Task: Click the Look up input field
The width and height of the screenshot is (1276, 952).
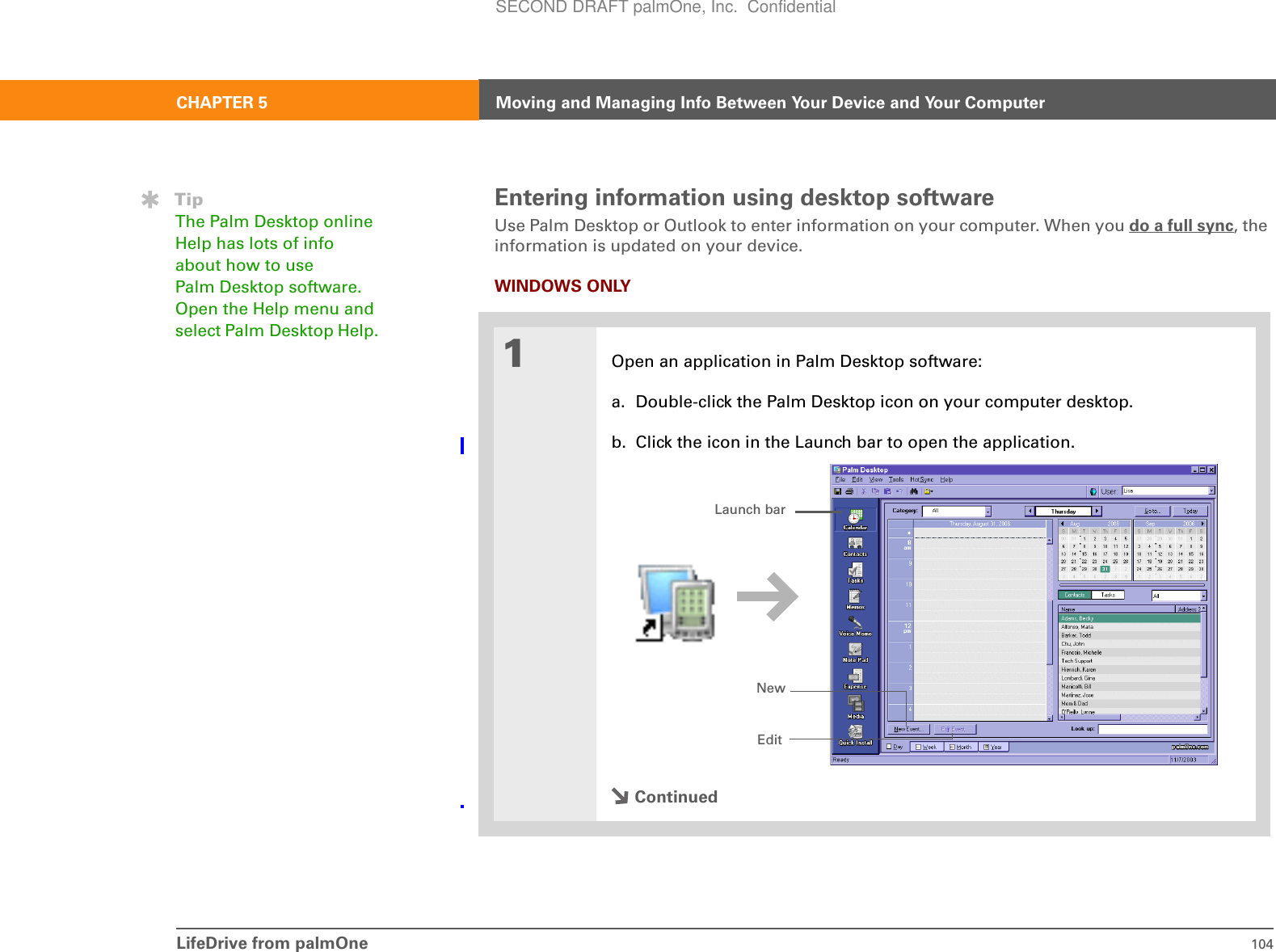Action: [x=1153, y=729]
